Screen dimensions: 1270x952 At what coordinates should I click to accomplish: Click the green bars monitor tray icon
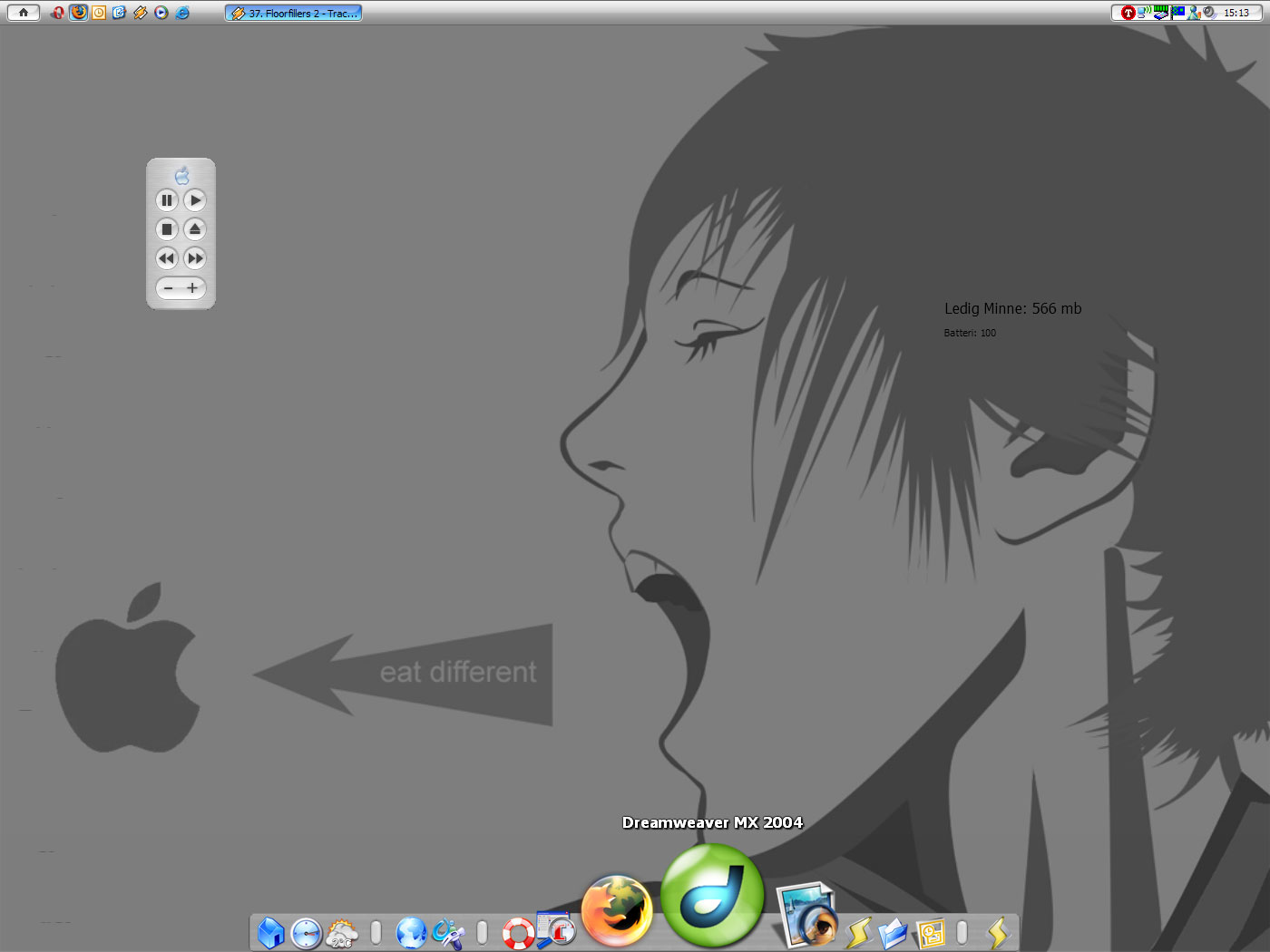(1161, 13)
